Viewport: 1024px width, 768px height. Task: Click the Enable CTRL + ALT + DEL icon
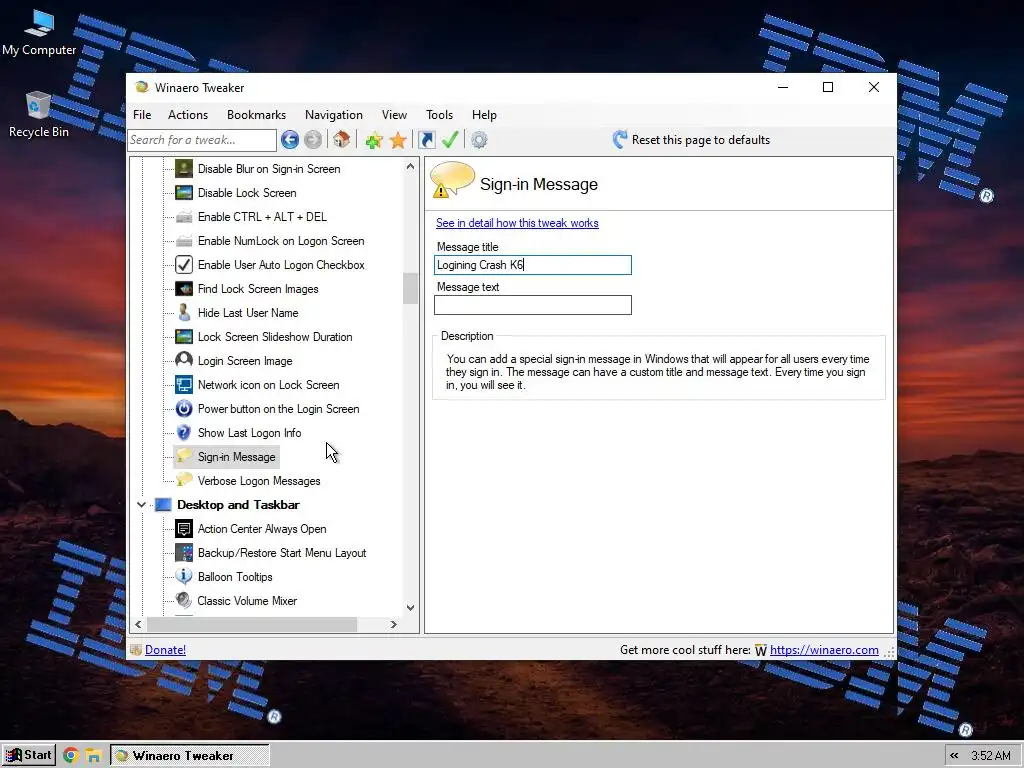coord(184,217)
